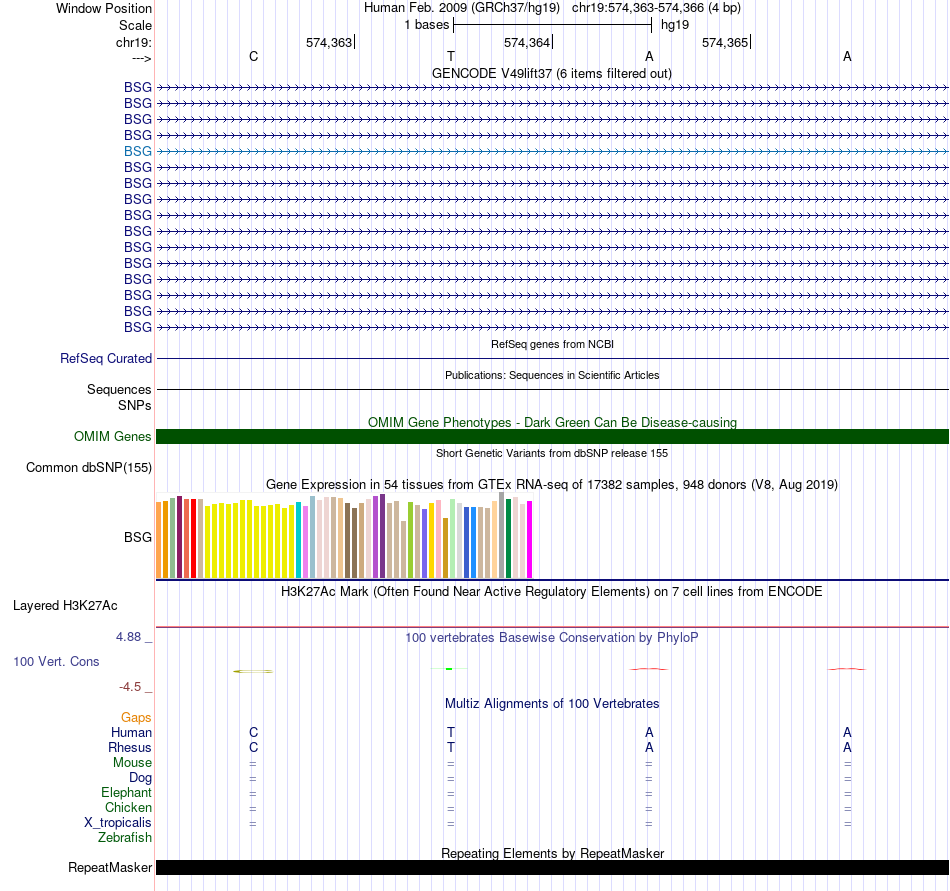The width and height of the screenshot is (950, 891).
Task: Select base T in the reference sequence row
Action: 451,56
